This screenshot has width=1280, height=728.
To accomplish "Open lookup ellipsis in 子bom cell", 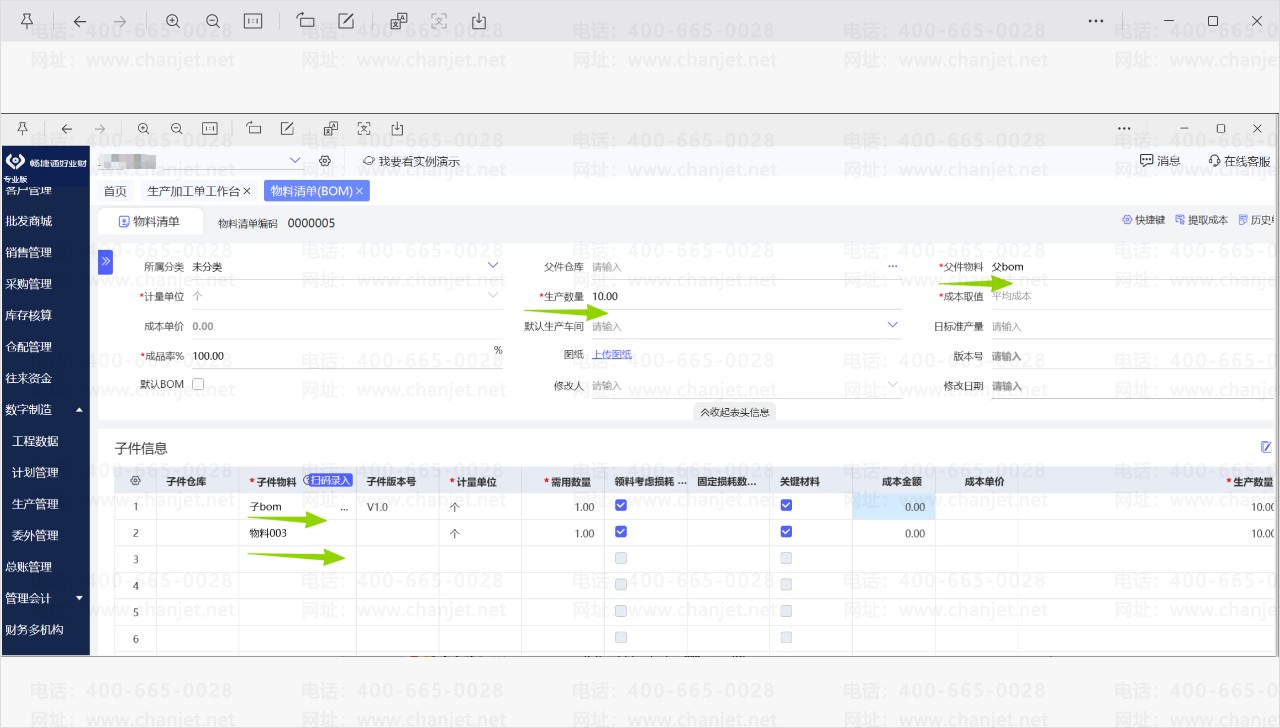I will coord(346,507).
